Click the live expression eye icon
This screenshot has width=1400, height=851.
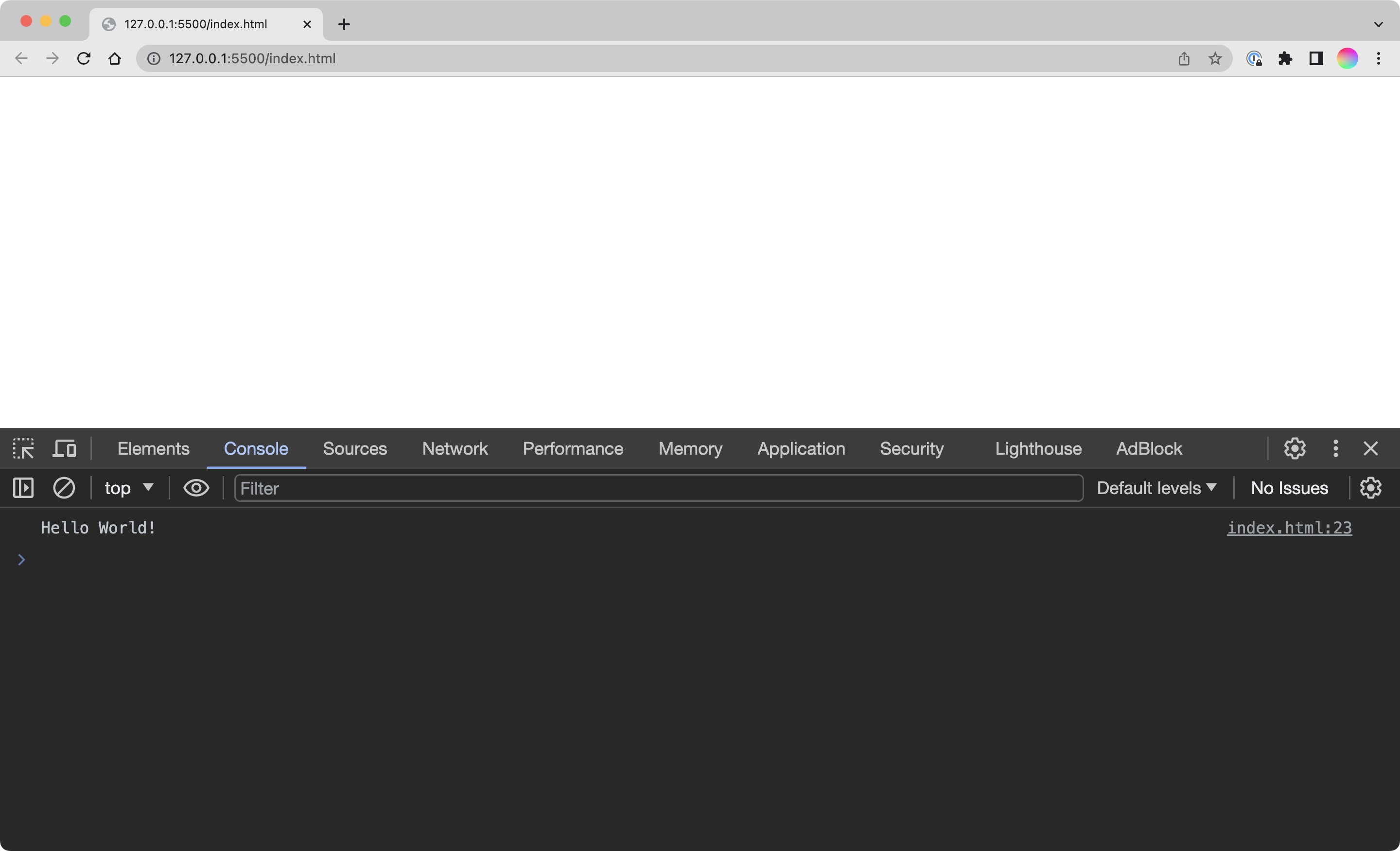point(196,488)
